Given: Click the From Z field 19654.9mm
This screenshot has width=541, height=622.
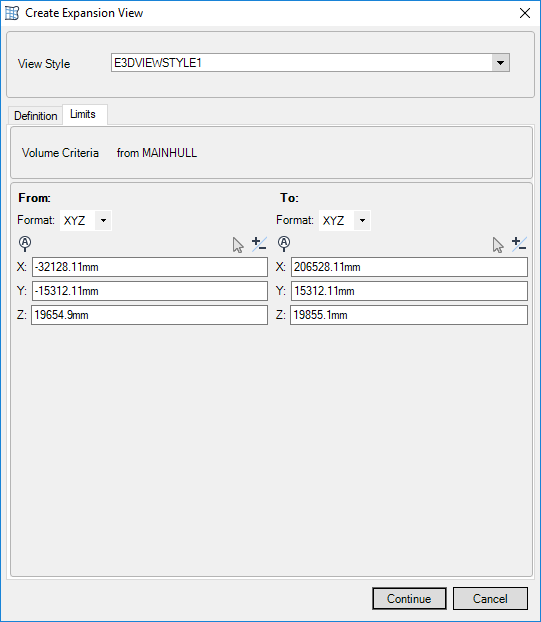Looking at the screenshot, I should [150, 315].
